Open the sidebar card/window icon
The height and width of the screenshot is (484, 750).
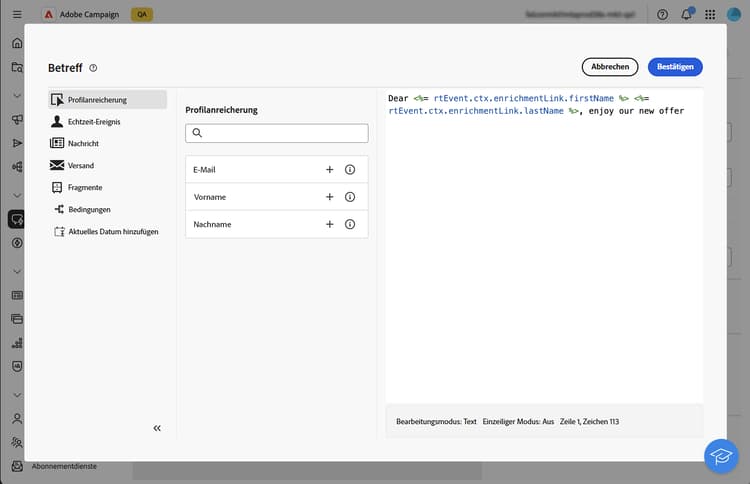pyautogui.click(x=17, y=319)
